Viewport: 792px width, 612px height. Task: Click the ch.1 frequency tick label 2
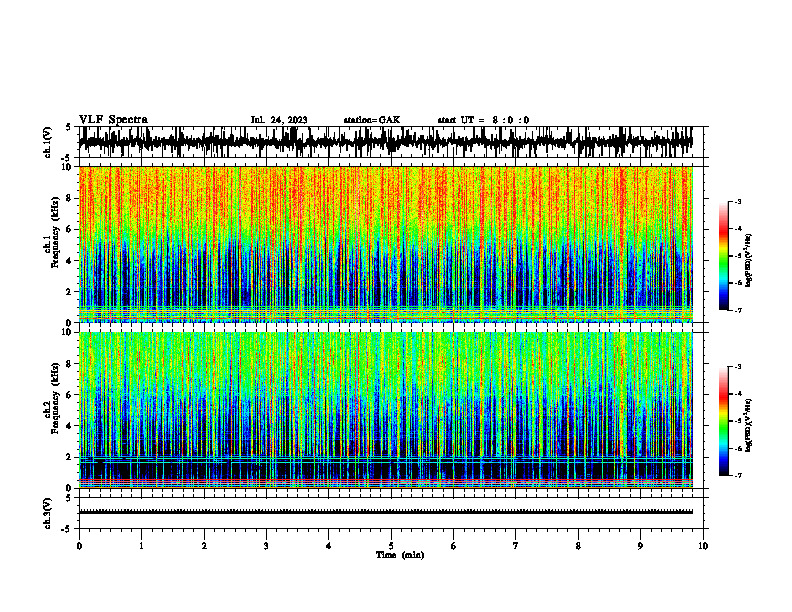pos(70,292)
